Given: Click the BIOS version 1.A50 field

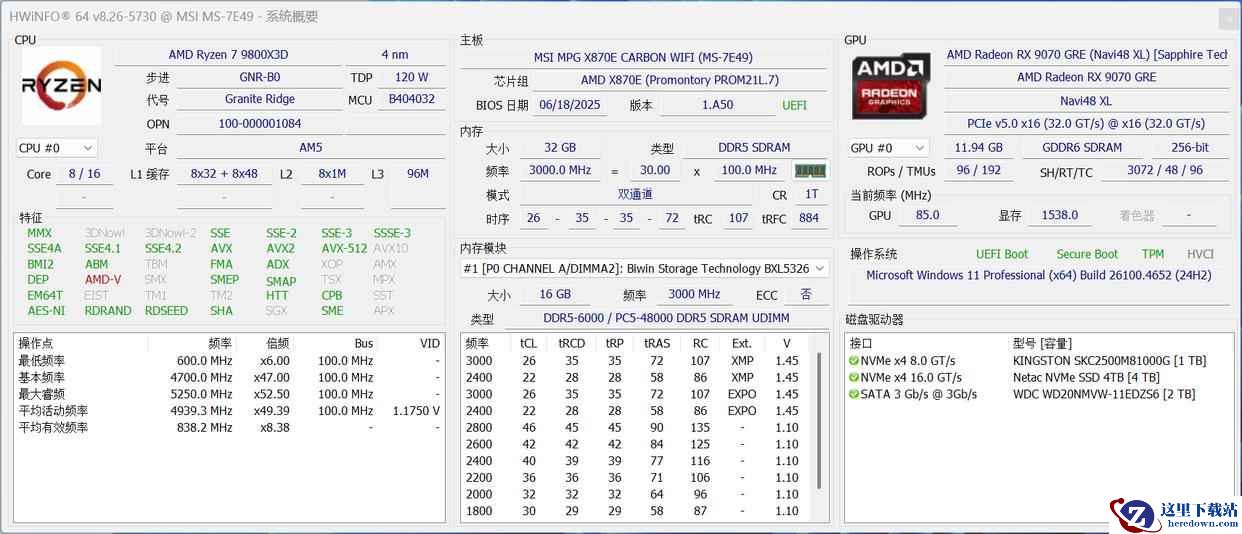Looking at the screenshot, I should click(x=717, y=105).
